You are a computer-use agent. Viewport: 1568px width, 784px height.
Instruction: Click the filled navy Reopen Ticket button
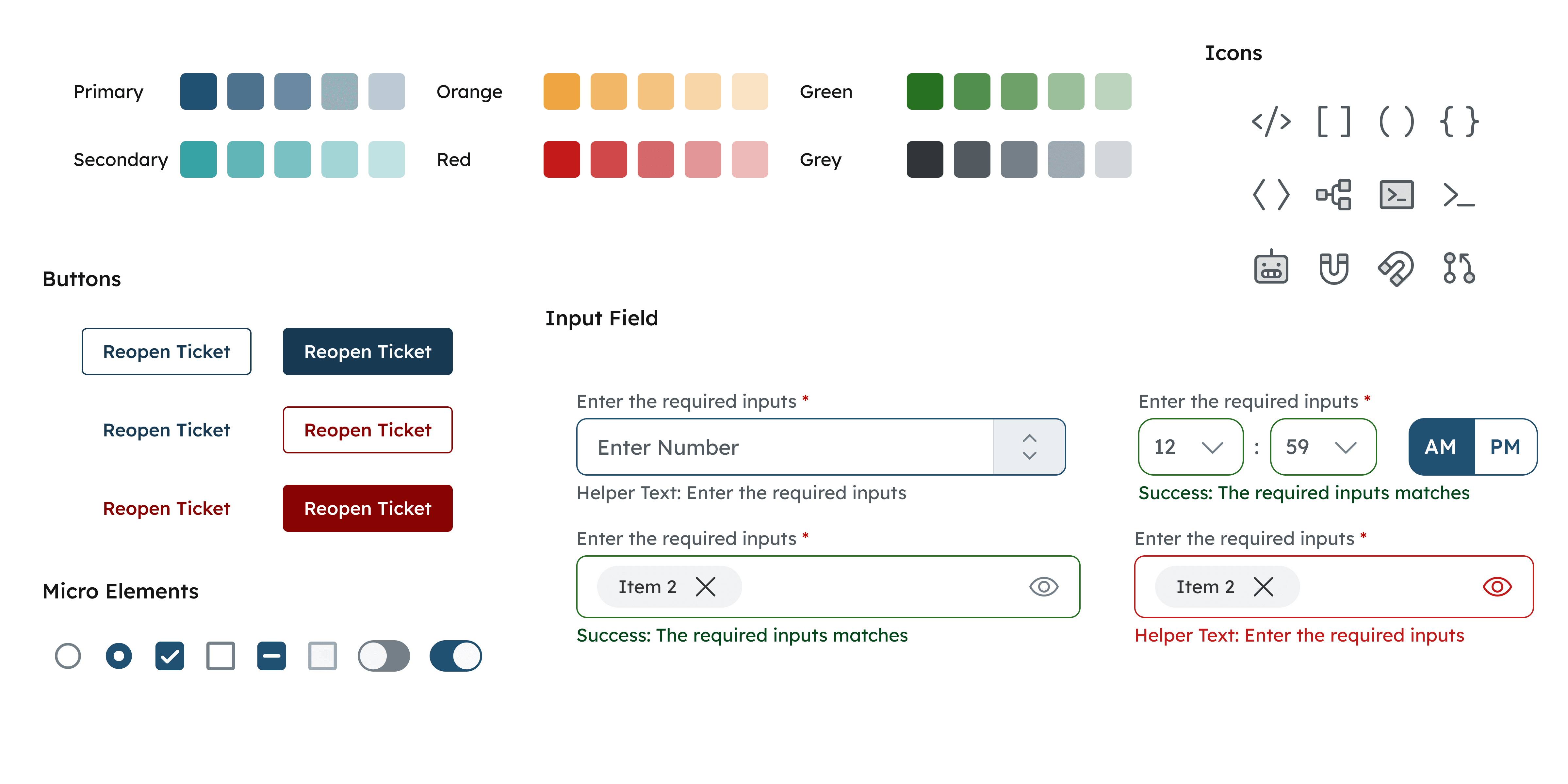pos(367,352)
